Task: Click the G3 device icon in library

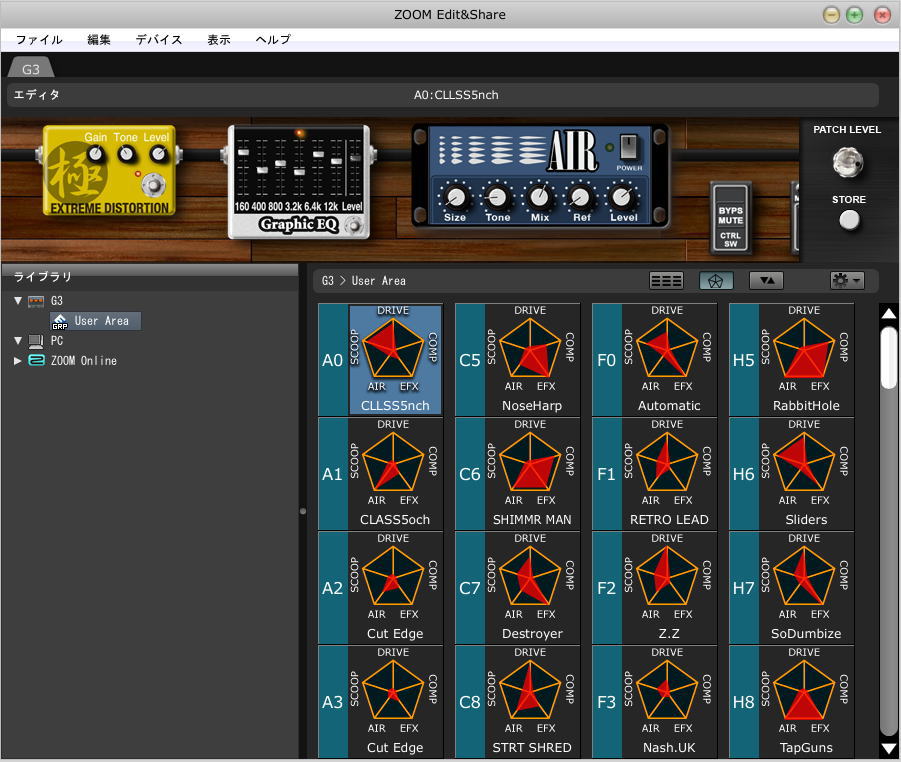Action: click(36, 301)
